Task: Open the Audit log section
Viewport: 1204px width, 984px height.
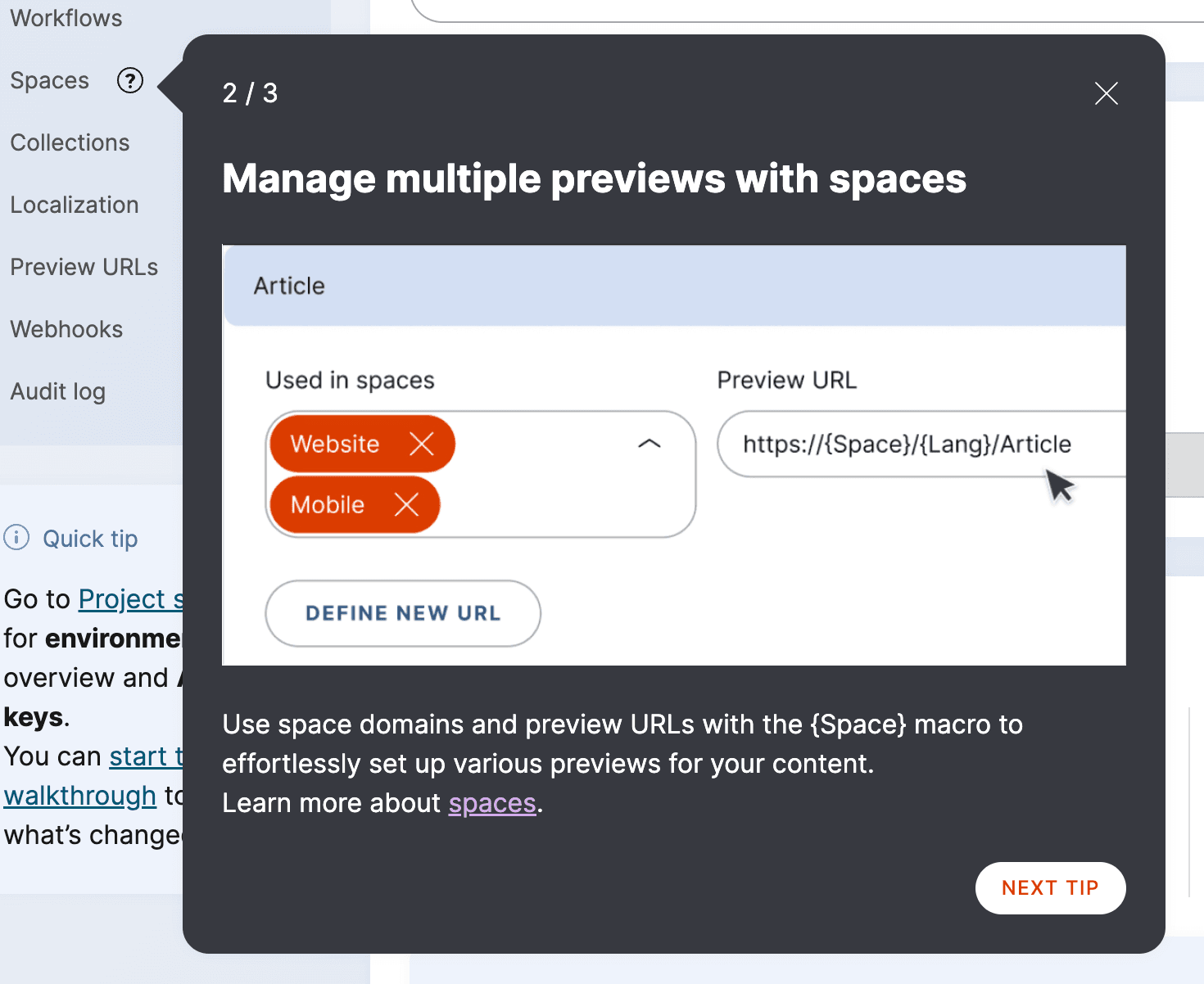Action: coord(57,391)
